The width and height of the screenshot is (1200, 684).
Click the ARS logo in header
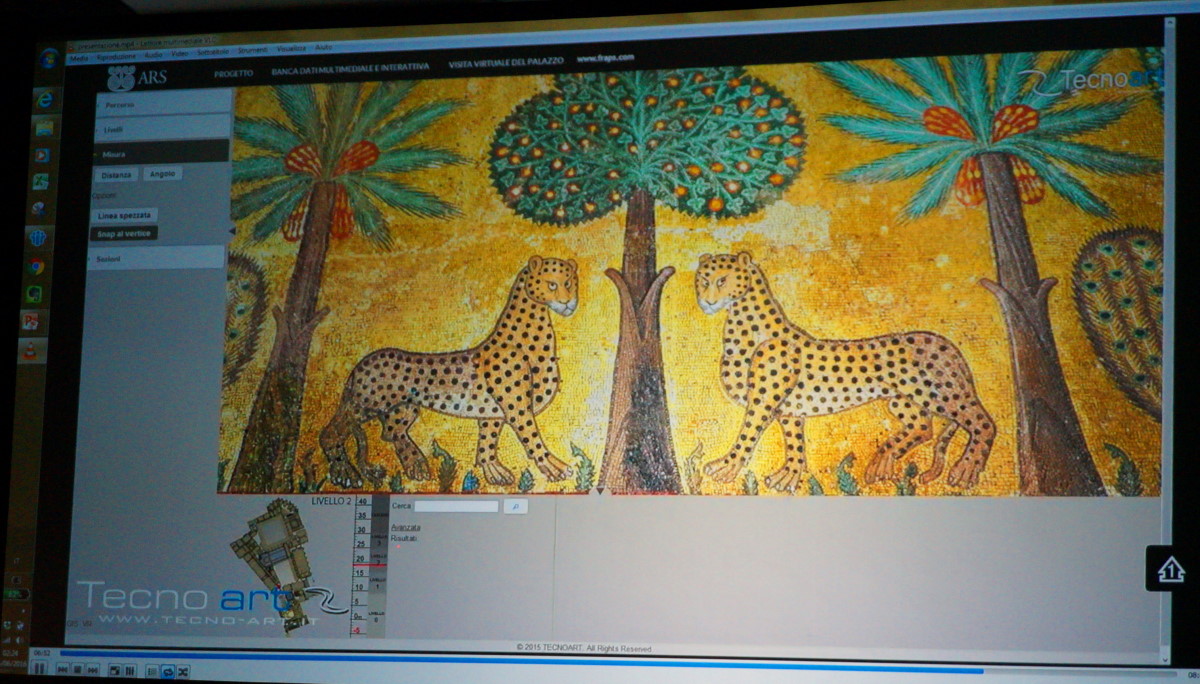pos(138,76)
